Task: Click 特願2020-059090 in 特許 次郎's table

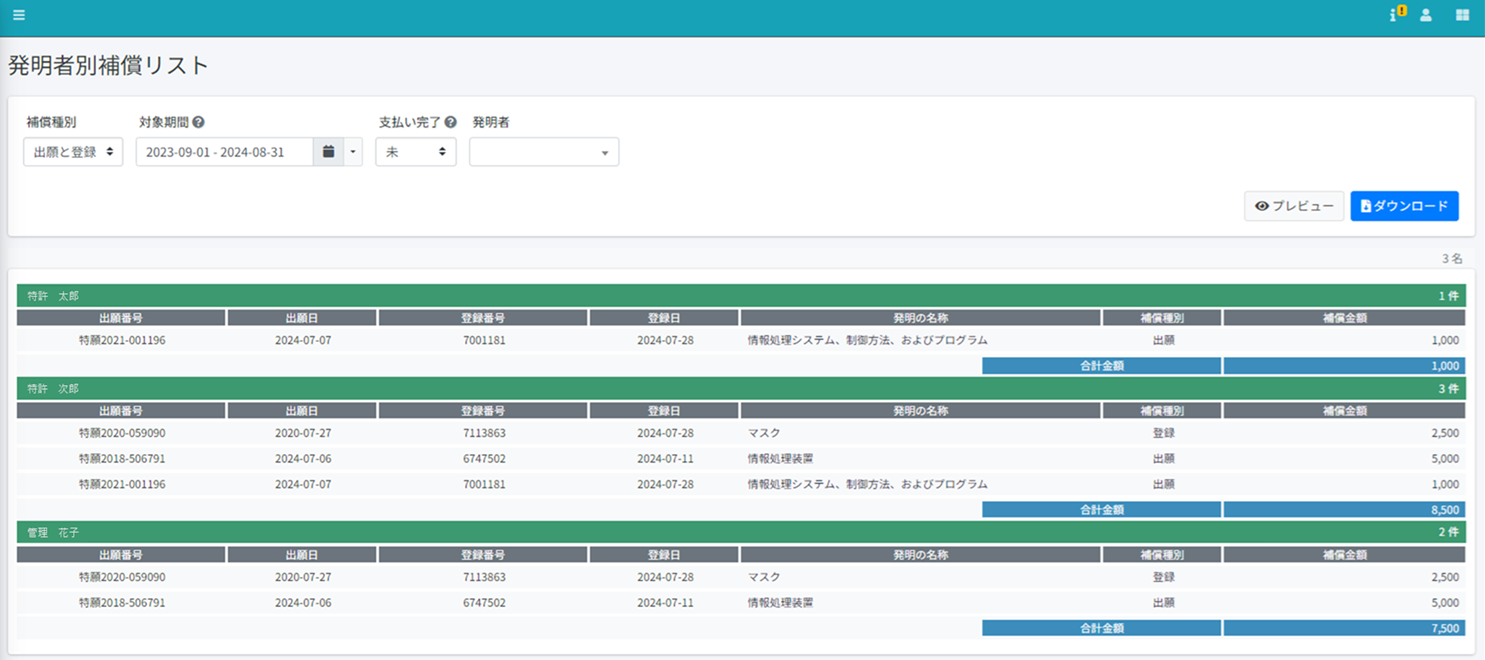Action: 122,433
